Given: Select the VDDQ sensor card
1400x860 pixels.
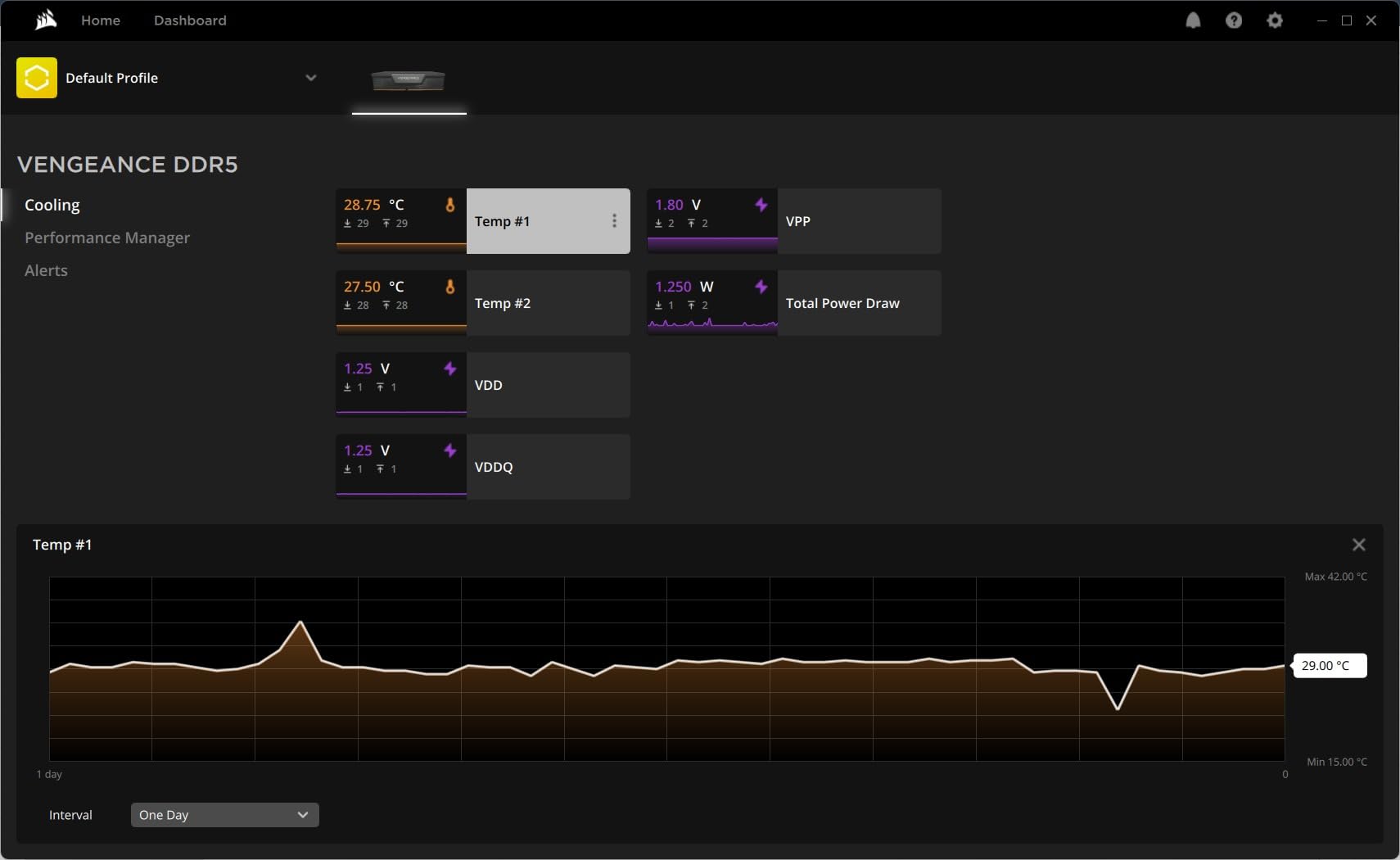Looking at the screenshot, I should [x=483, y=467].
